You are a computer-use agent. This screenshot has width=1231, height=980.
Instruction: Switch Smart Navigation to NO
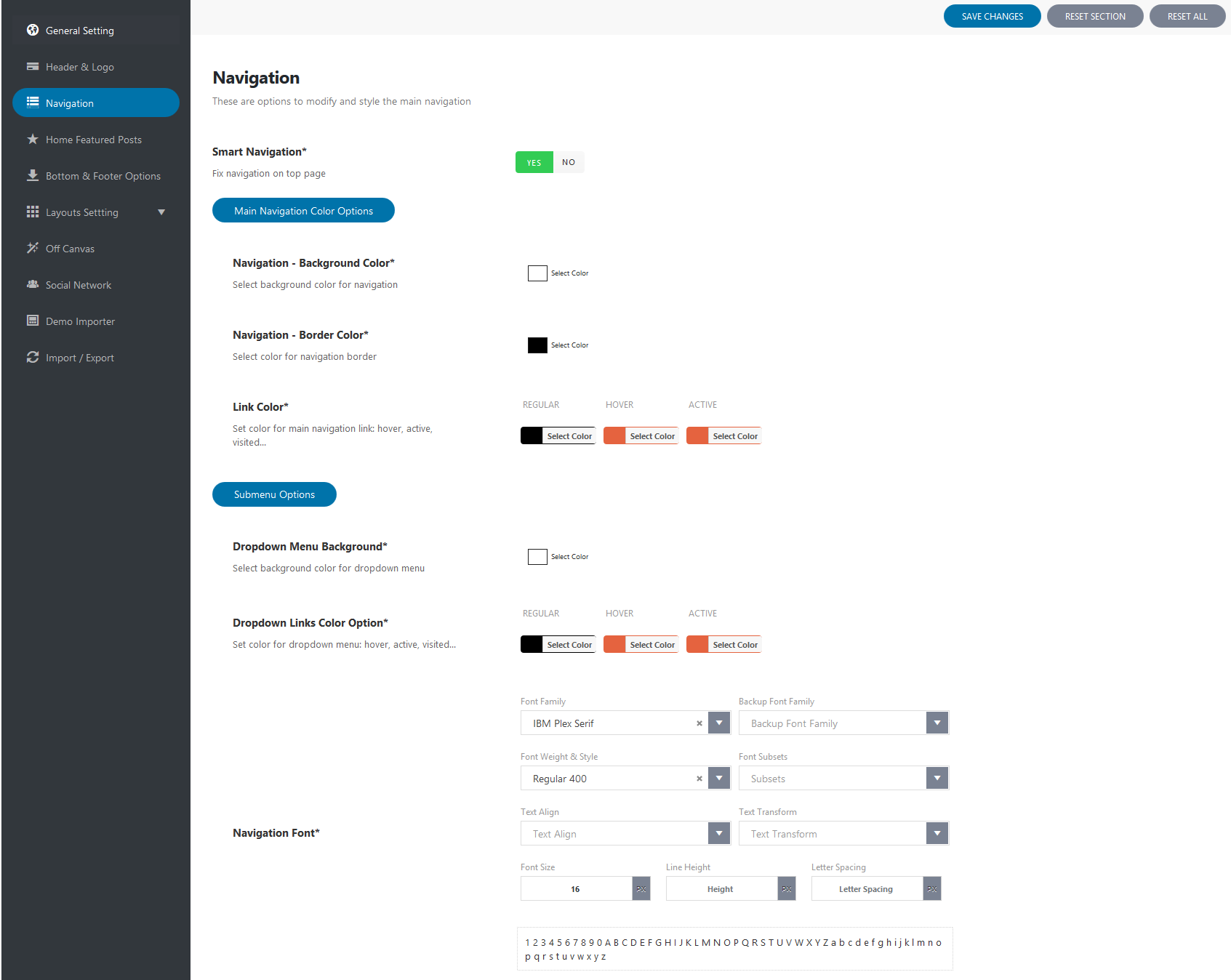click(x=569, y=162)
